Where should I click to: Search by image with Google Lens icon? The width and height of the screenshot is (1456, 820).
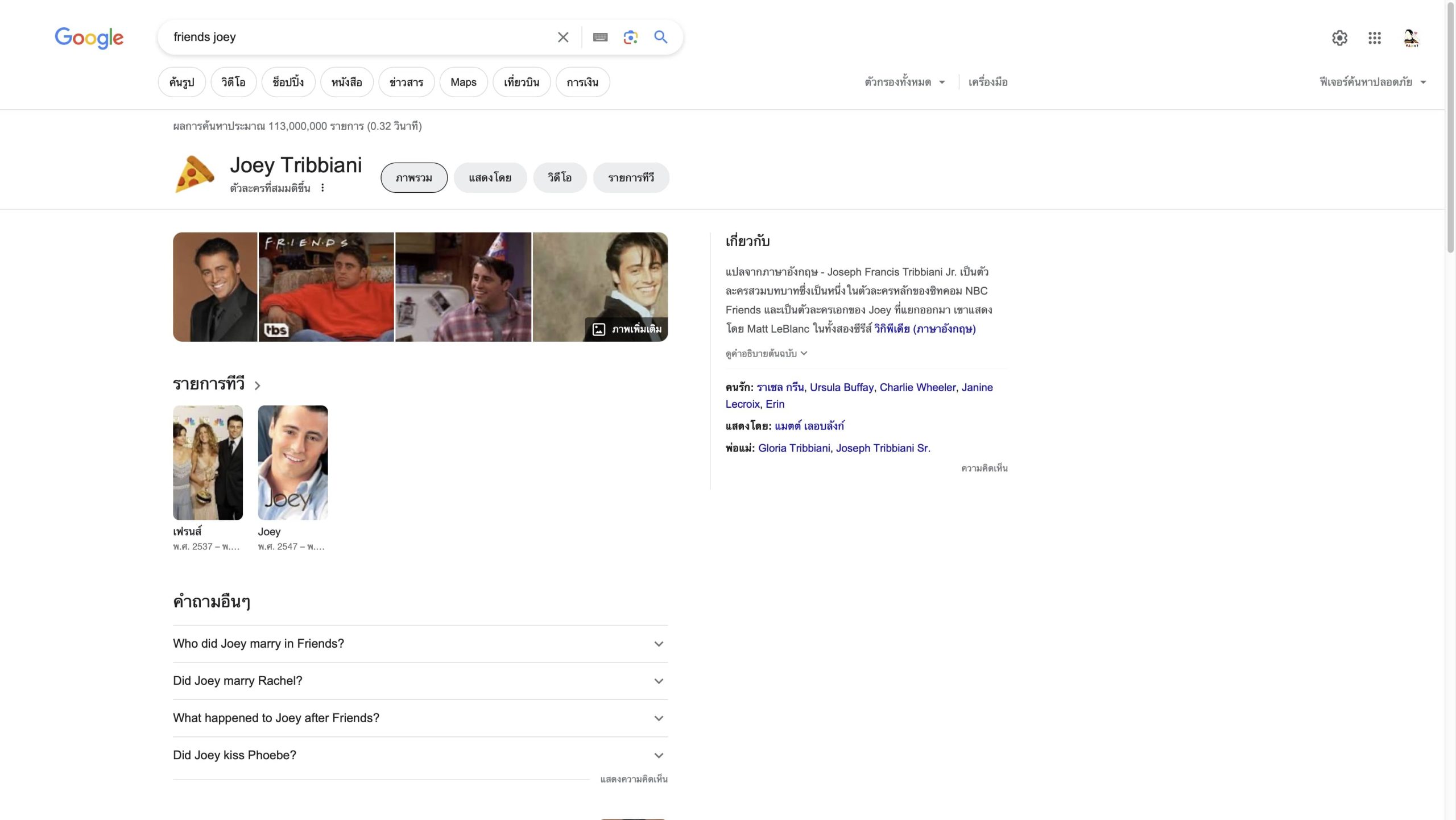[x=630, y=38]
